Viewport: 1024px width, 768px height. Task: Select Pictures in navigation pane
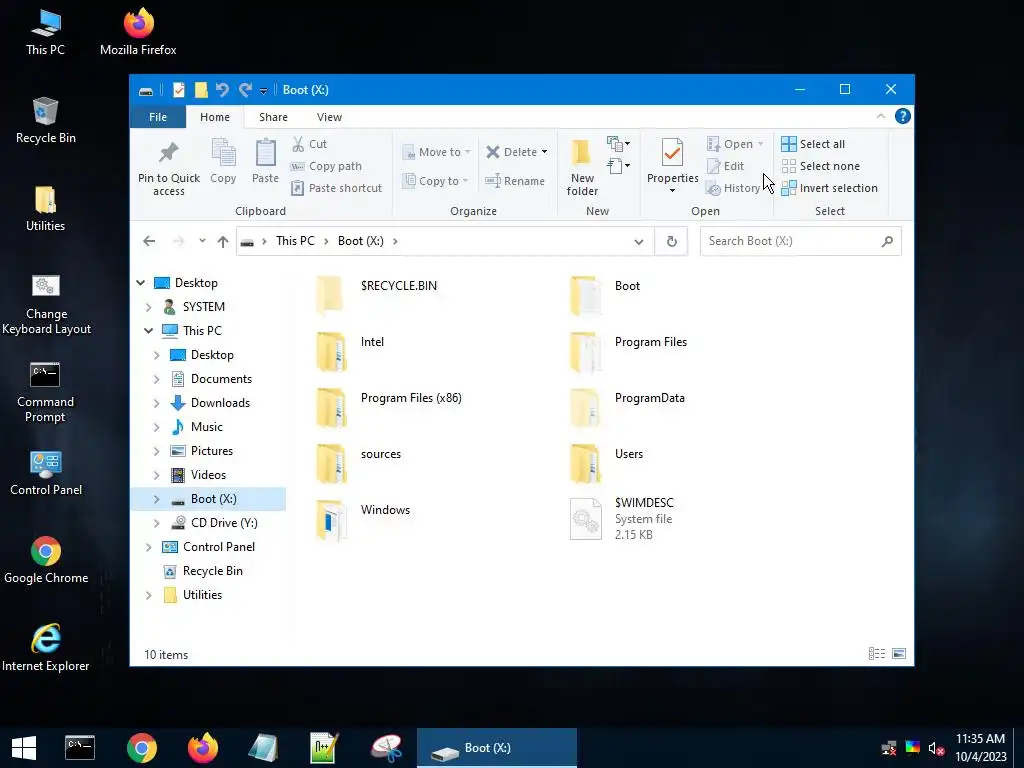212,451
